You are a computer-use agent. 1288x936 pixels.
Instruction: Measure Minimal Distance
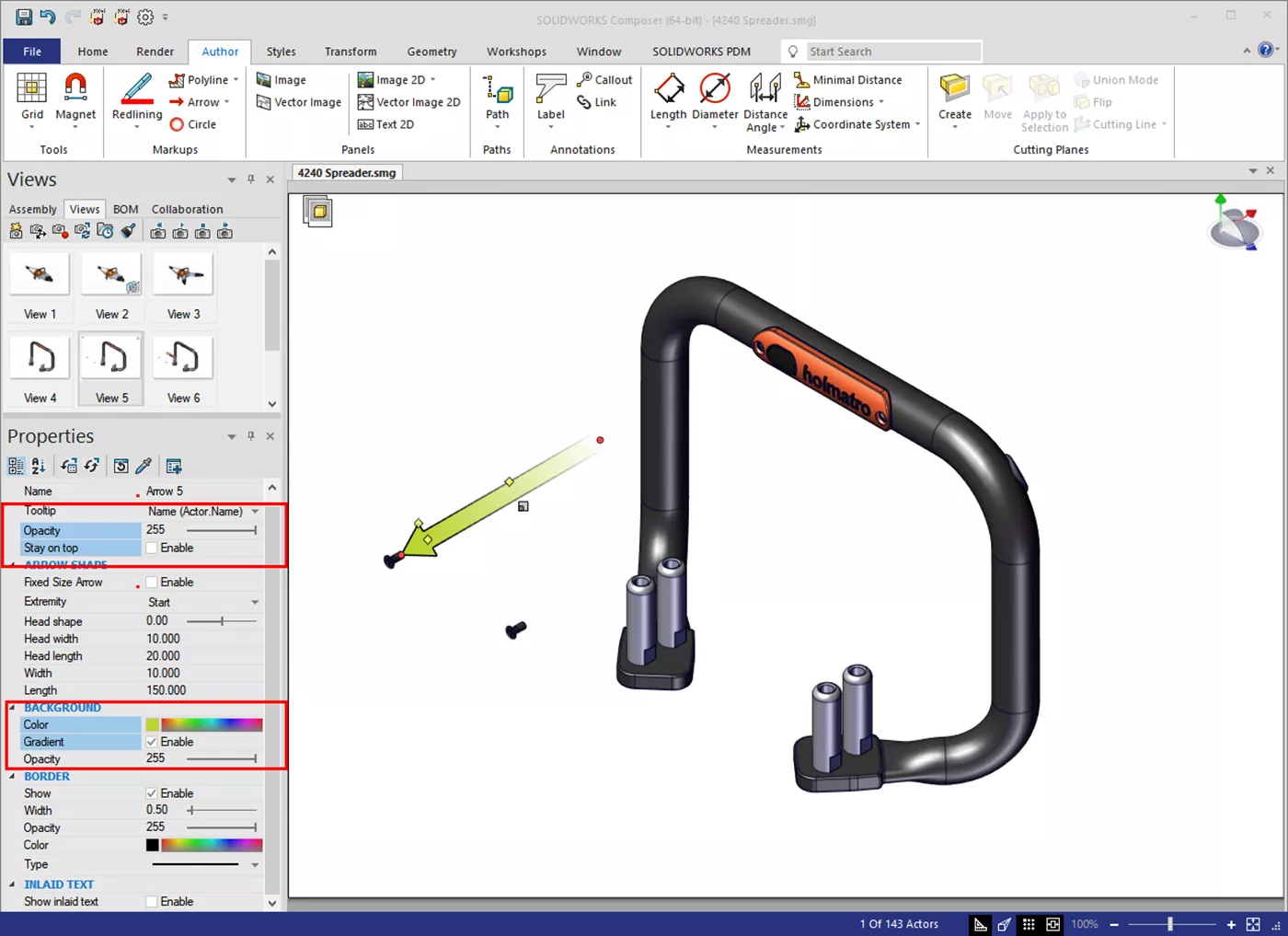pos(847,80)
